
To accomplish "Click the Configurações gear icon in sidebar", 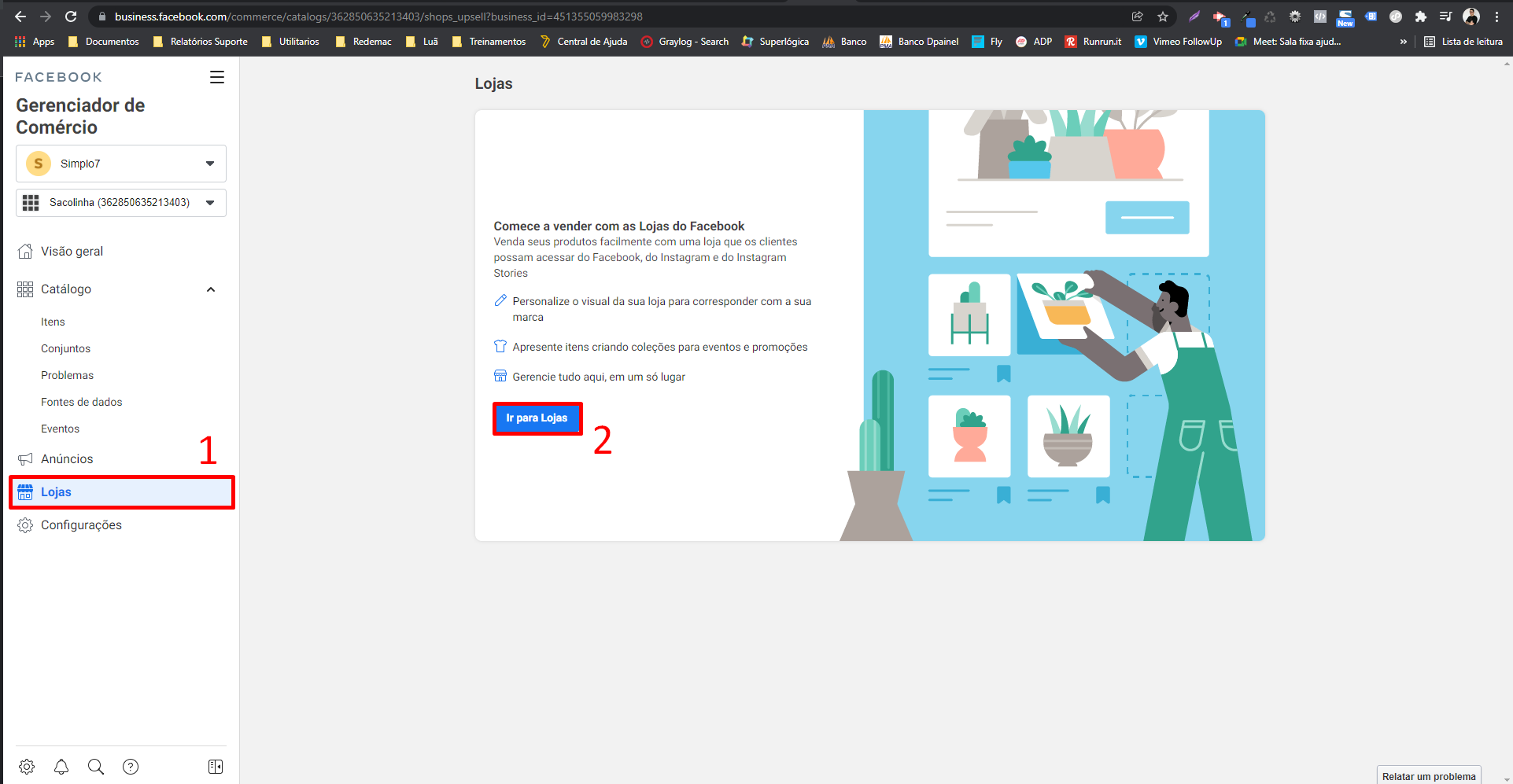I will (x=25, y=525).
